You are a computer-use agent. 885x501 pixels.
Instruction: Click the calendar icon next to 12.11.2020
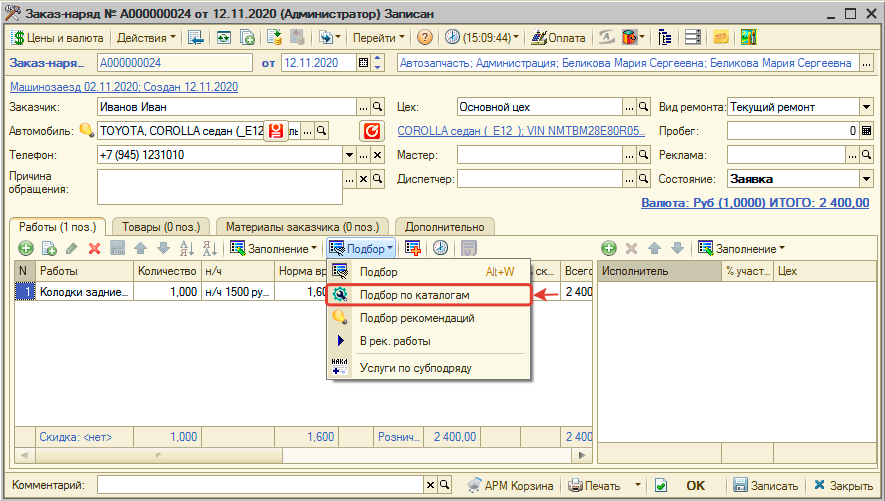pos(363,63)
